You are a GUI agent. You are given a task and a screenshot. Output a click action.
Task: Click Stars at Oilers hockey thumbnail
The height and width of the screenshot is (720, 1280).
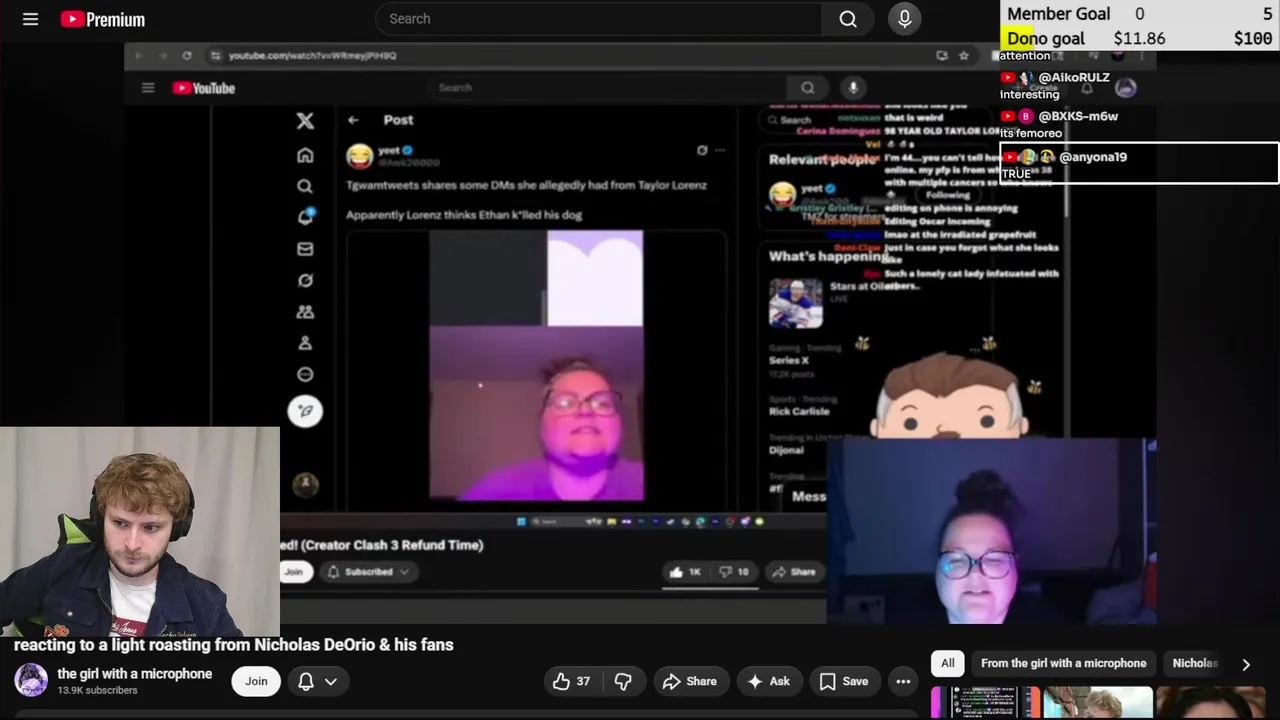pos(796,302)
